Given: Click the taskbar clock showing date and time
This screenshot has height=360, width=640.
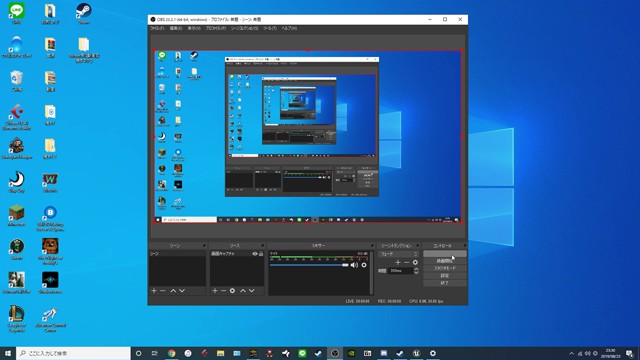Looking at the screenshot, I should (610, 353).
